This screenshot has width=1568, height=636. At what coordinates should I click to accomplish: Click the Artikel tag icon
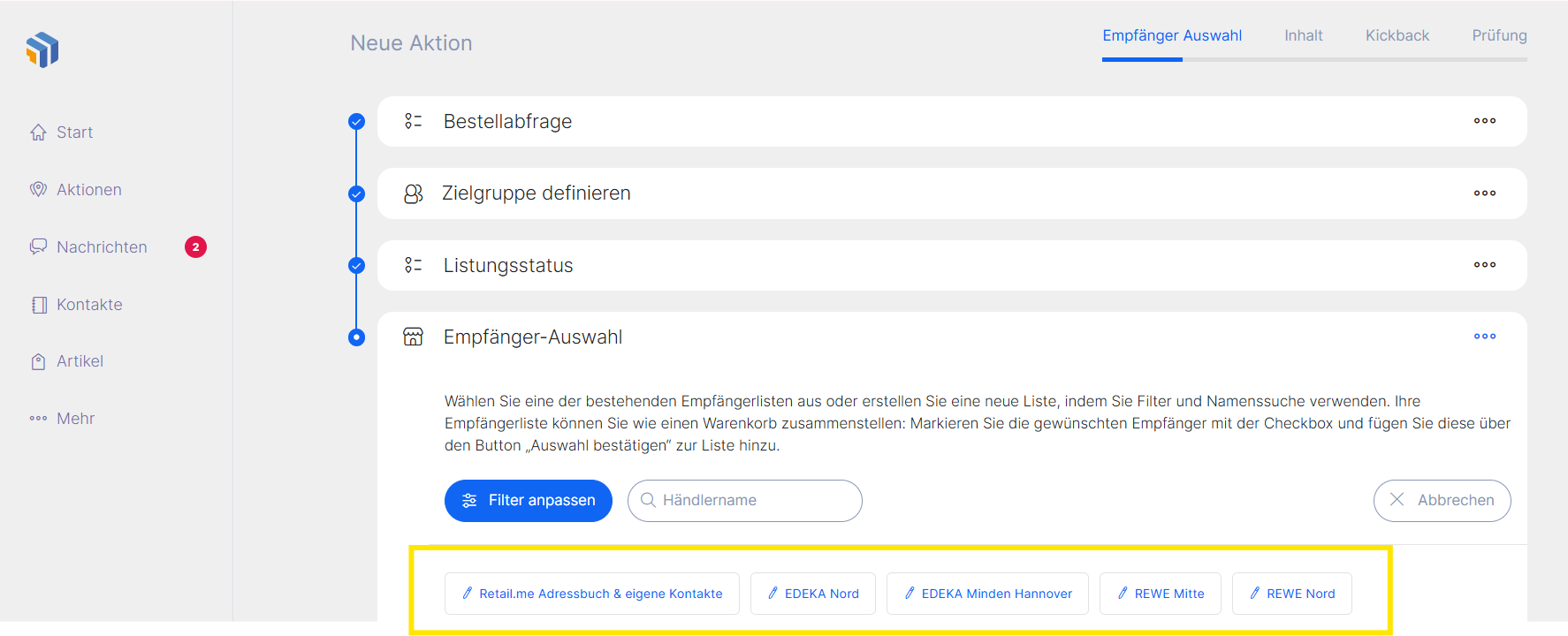point(38,361)
